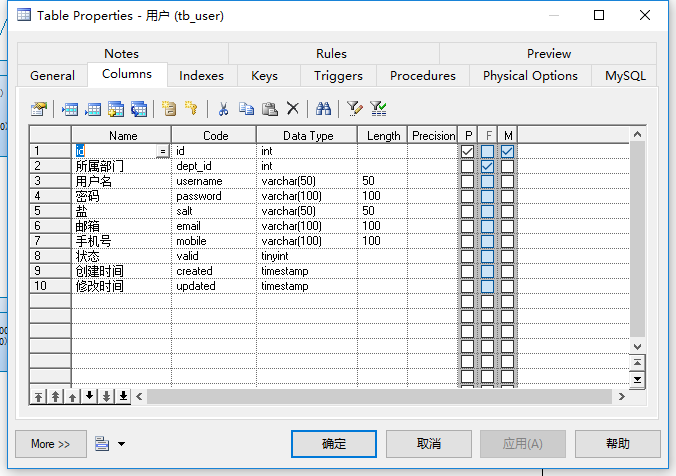Select row header number 5
Image resolution: width=676 pixels, height=476 pixels.
click(50, 211)
